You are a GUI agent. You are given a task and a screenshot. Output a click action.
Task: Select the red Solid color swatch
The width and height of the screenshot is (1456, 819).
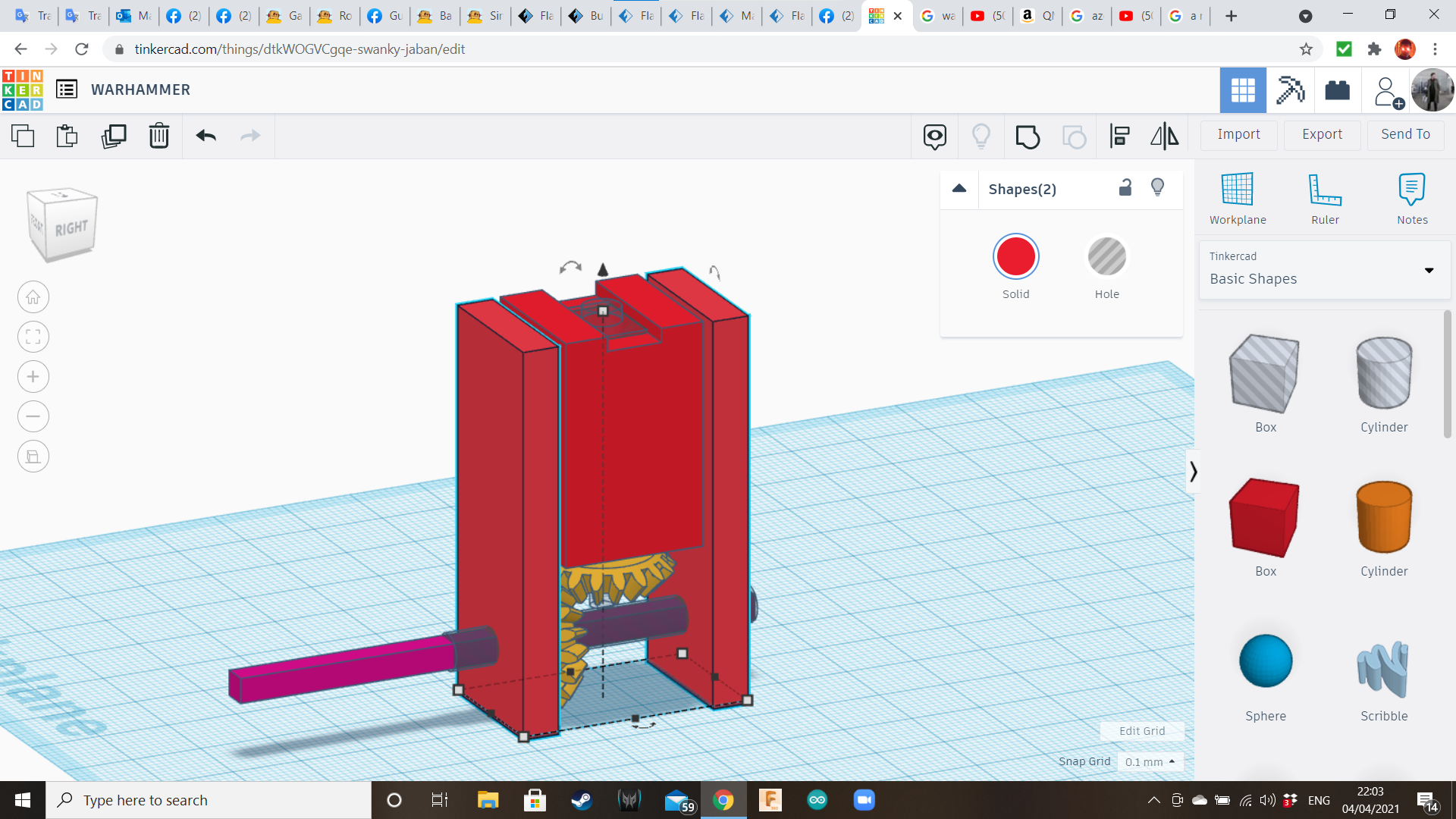click(1016, 257)
